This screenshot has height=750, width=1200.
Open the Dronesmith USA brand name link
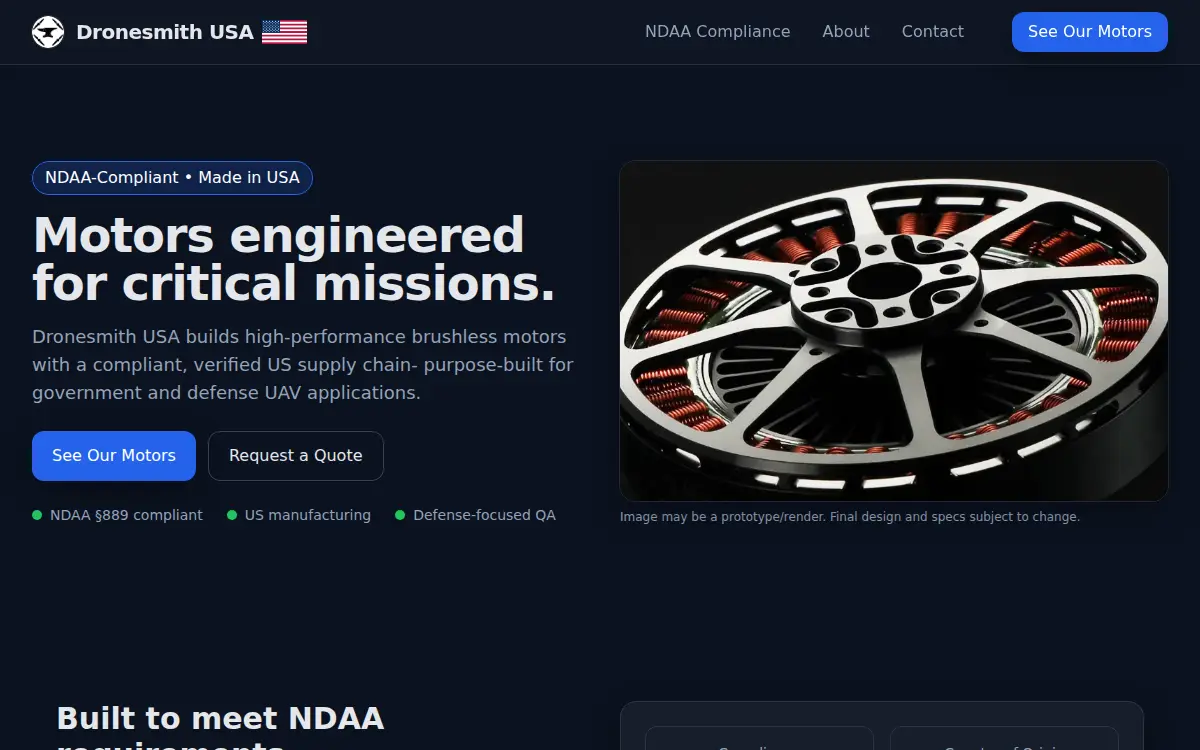[x=165, y=32]
